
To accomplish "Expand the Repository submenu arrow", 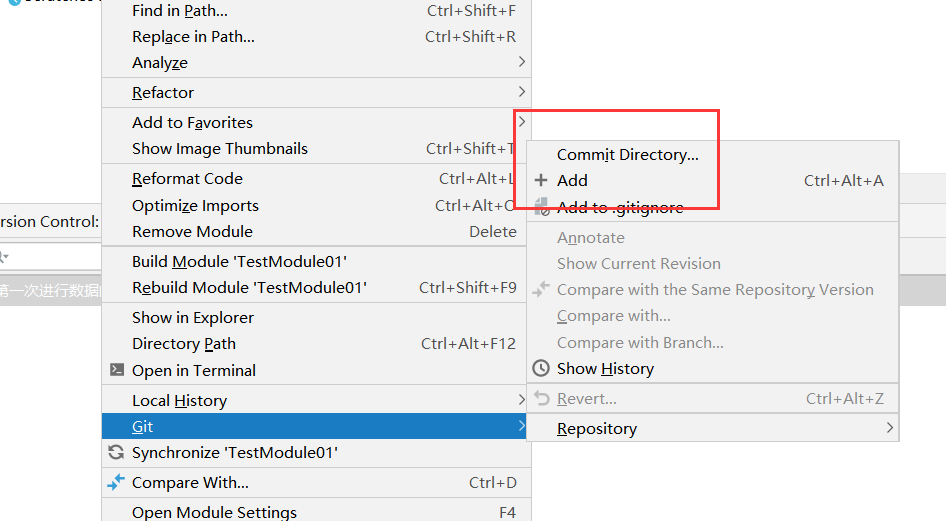I will click(890, 428).
